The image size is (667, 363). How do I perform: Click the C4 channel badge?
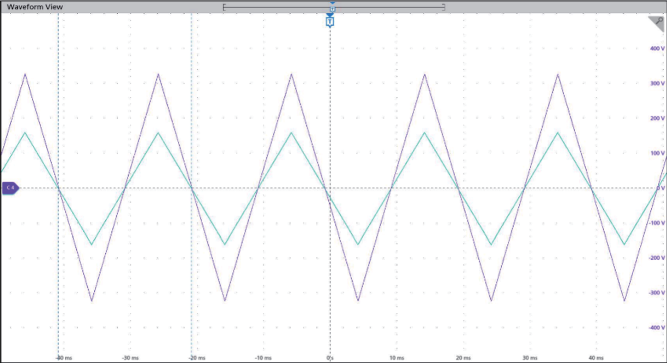pos(10,188)
